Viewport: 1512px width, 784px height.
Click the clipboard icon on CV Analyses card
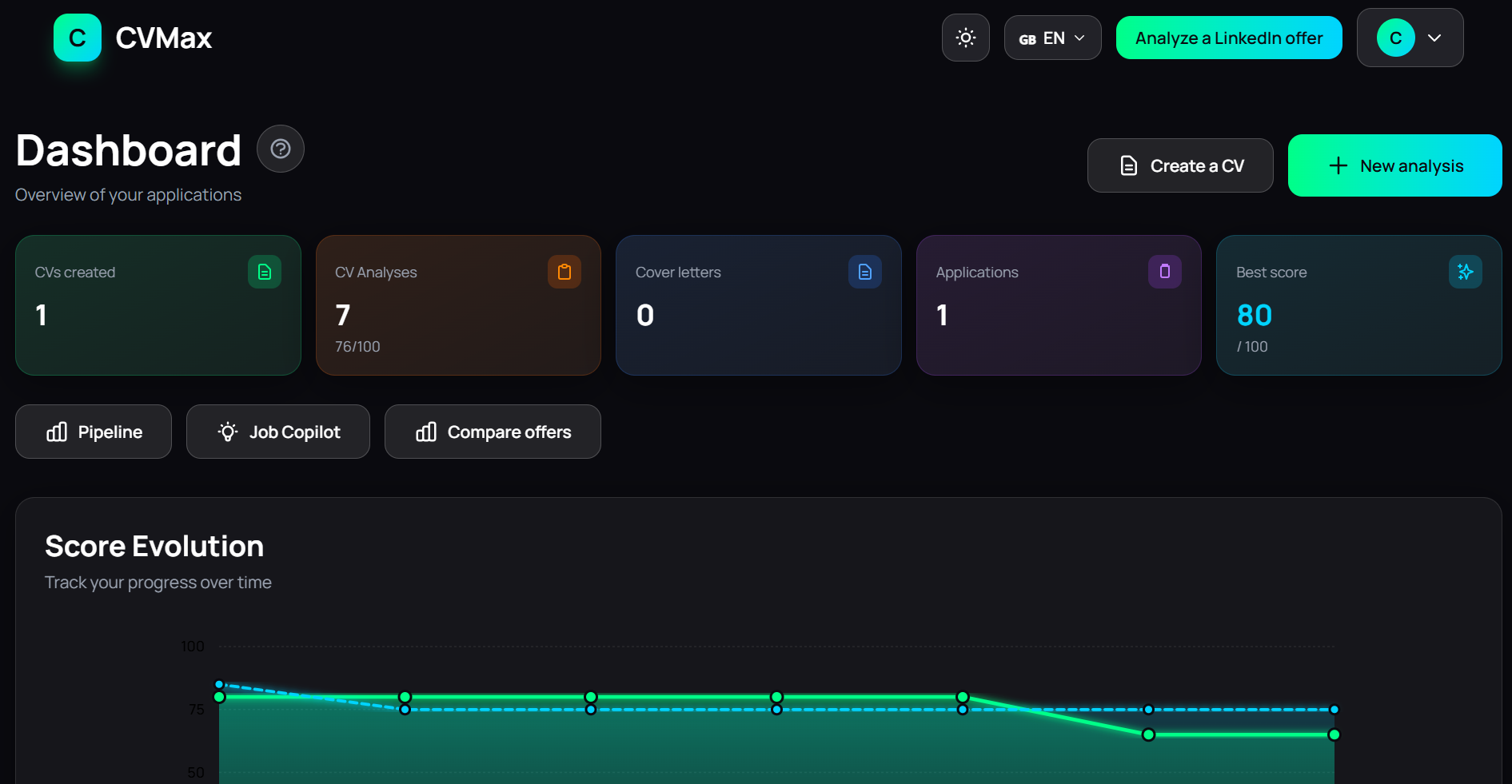pos(565,272)
